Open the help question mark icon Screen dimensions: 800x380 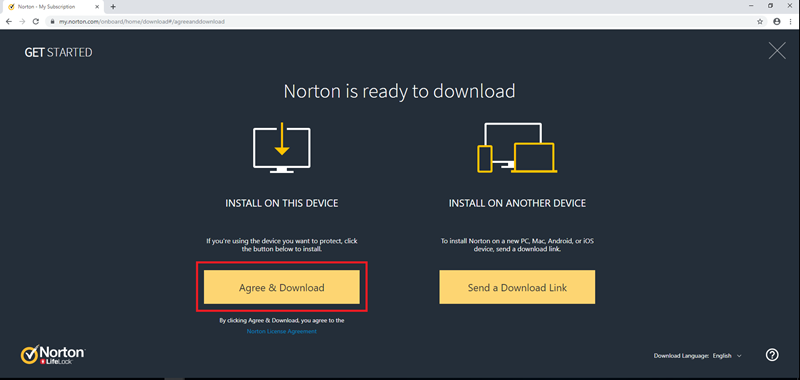772,355
